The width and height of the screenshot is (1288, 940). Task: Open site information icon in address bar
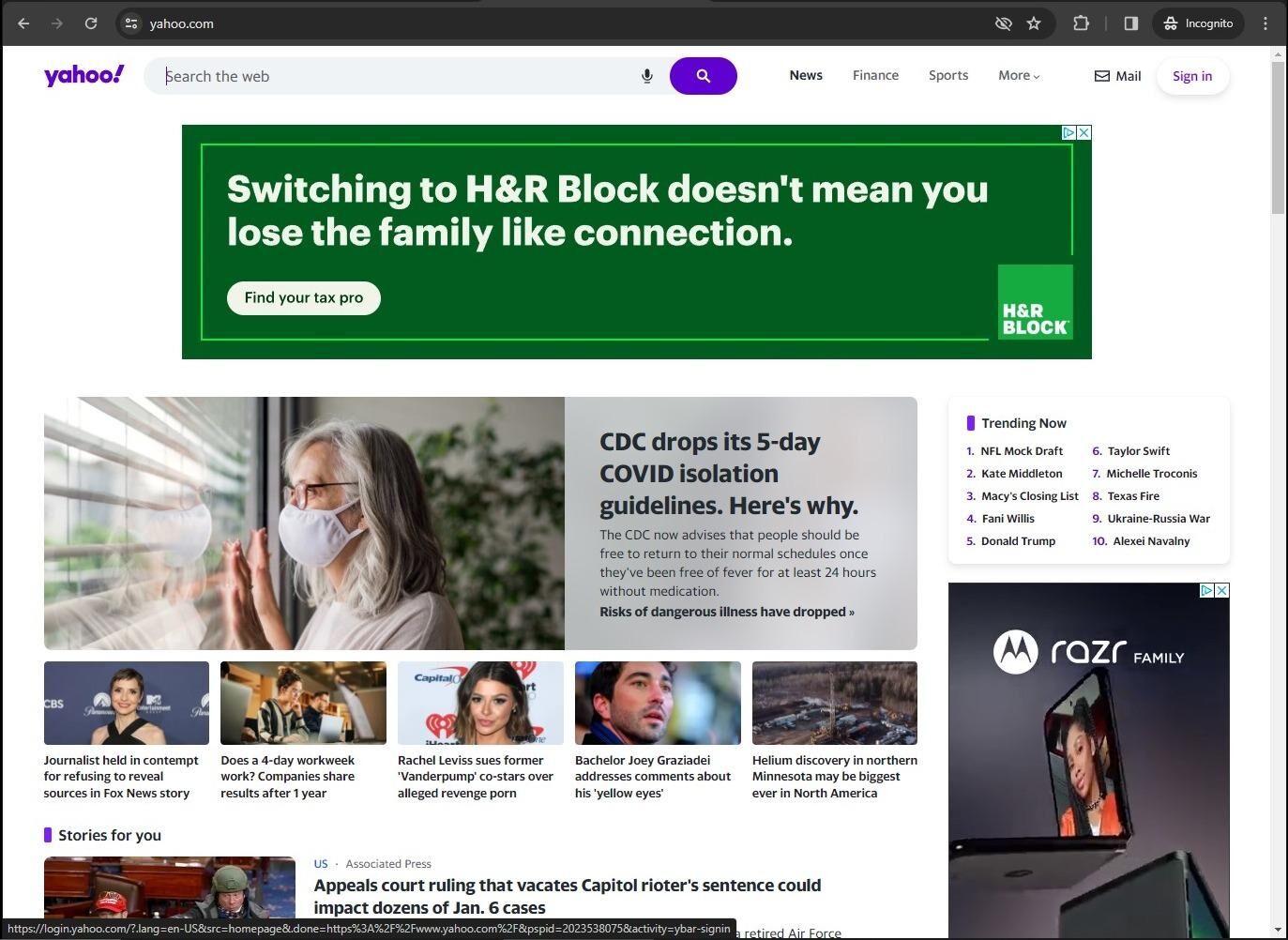coord(131,23)
